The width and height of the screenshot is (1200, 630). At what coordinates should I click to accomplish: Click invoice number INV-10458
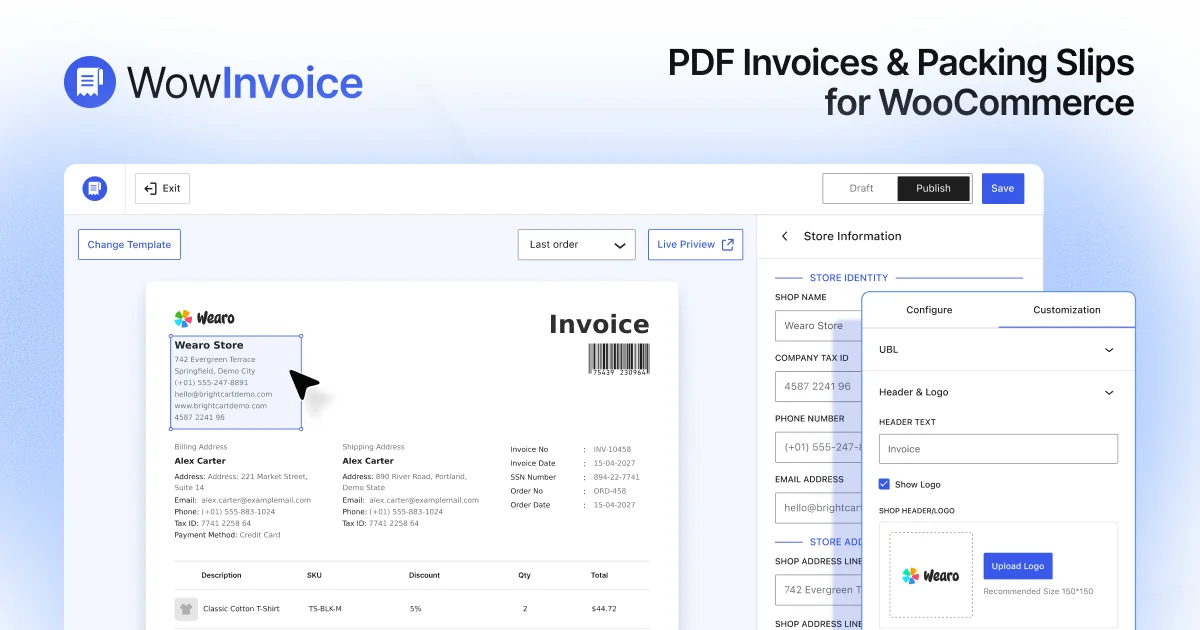click(x=612, y=449)
